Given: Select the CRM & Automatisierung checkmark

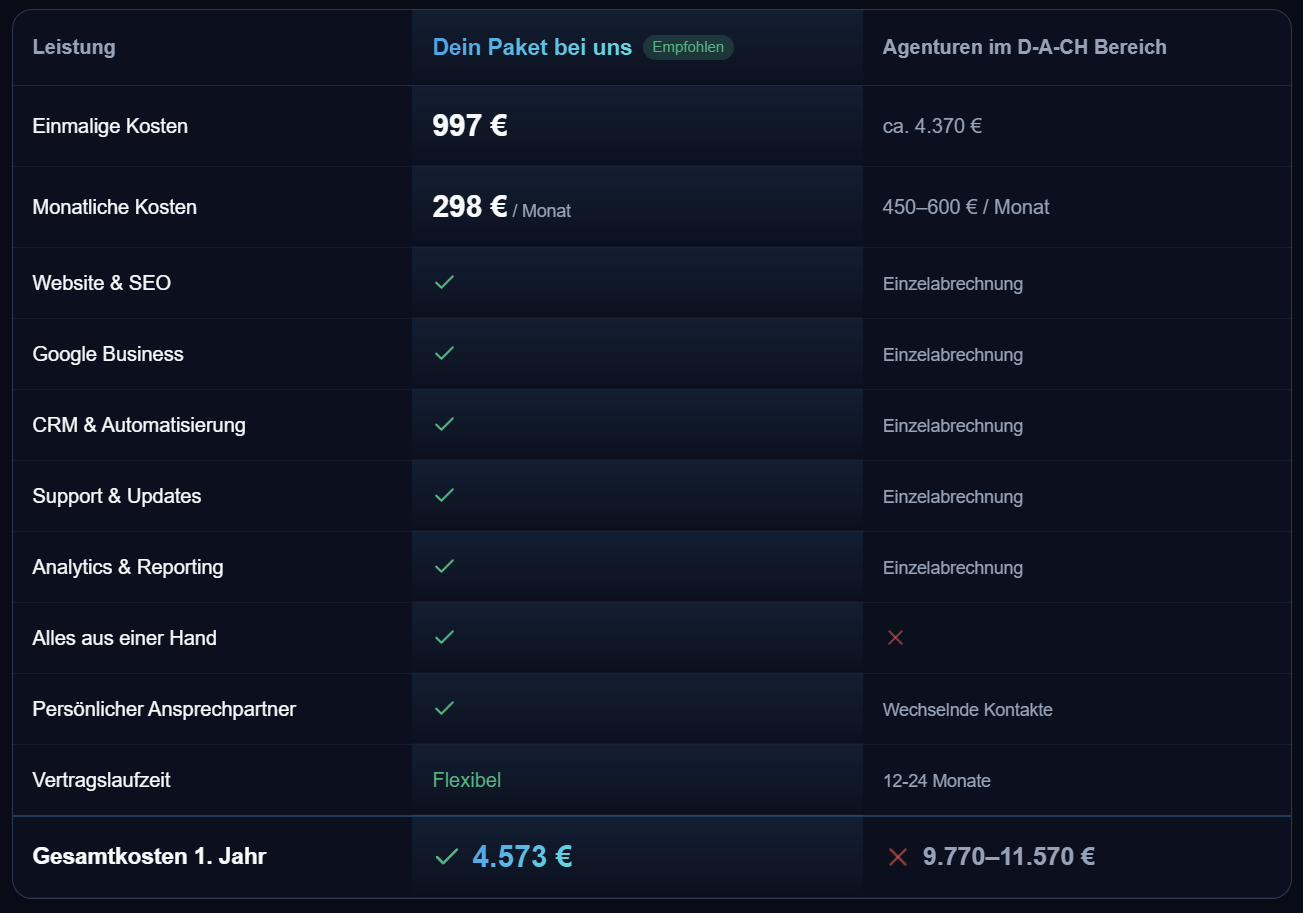Looking at the screenshot, I should 444,425.
